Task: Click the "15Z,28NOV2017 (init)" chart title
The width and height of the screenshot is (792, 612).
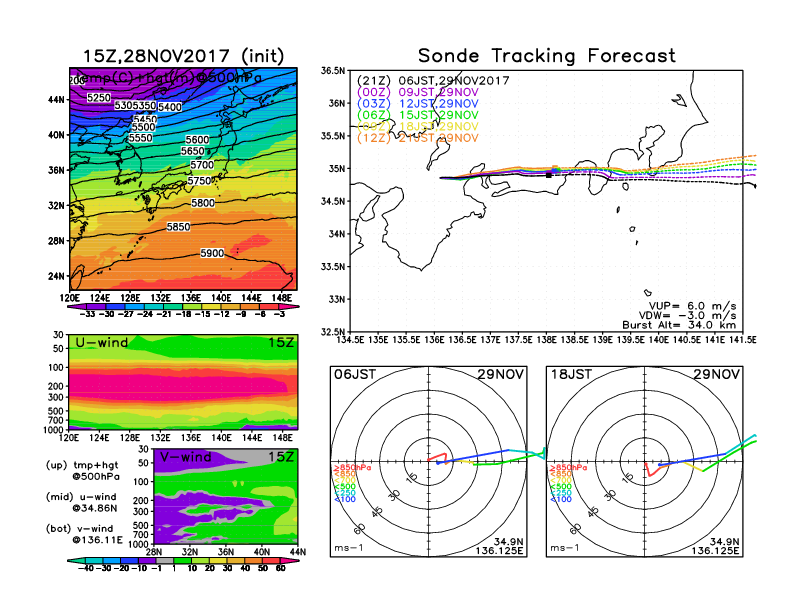Action: [183, 56]
